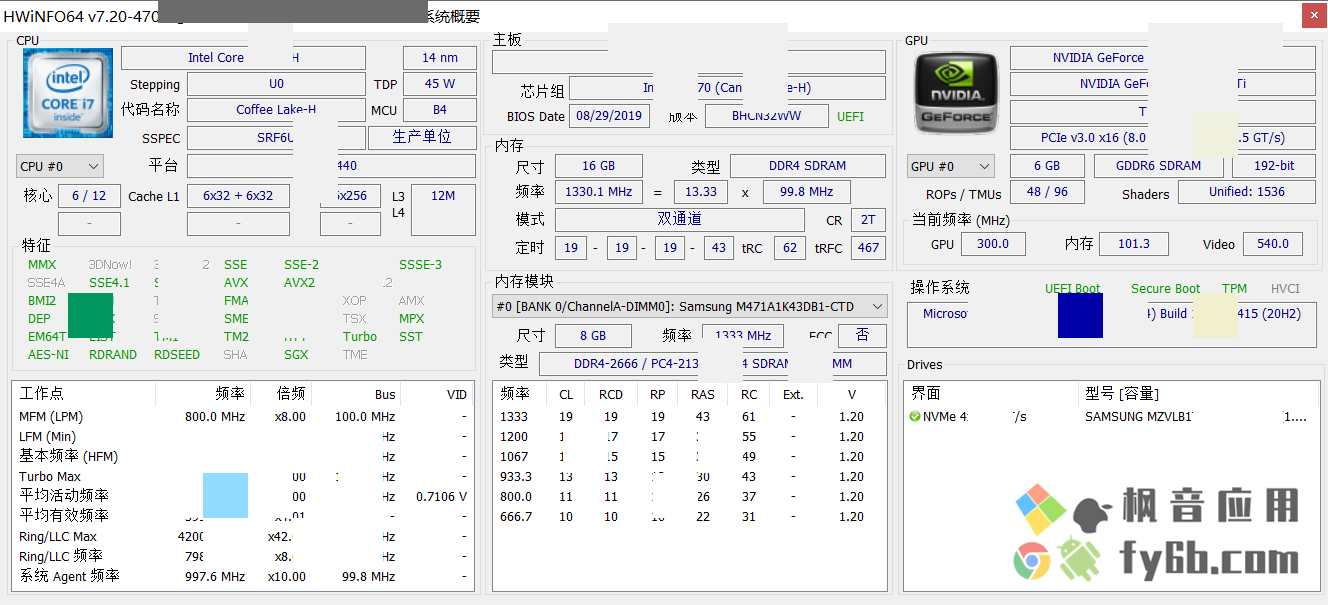Click the green UEFI label beside BIOS version
1328x605 pixels.
(850, 116)
